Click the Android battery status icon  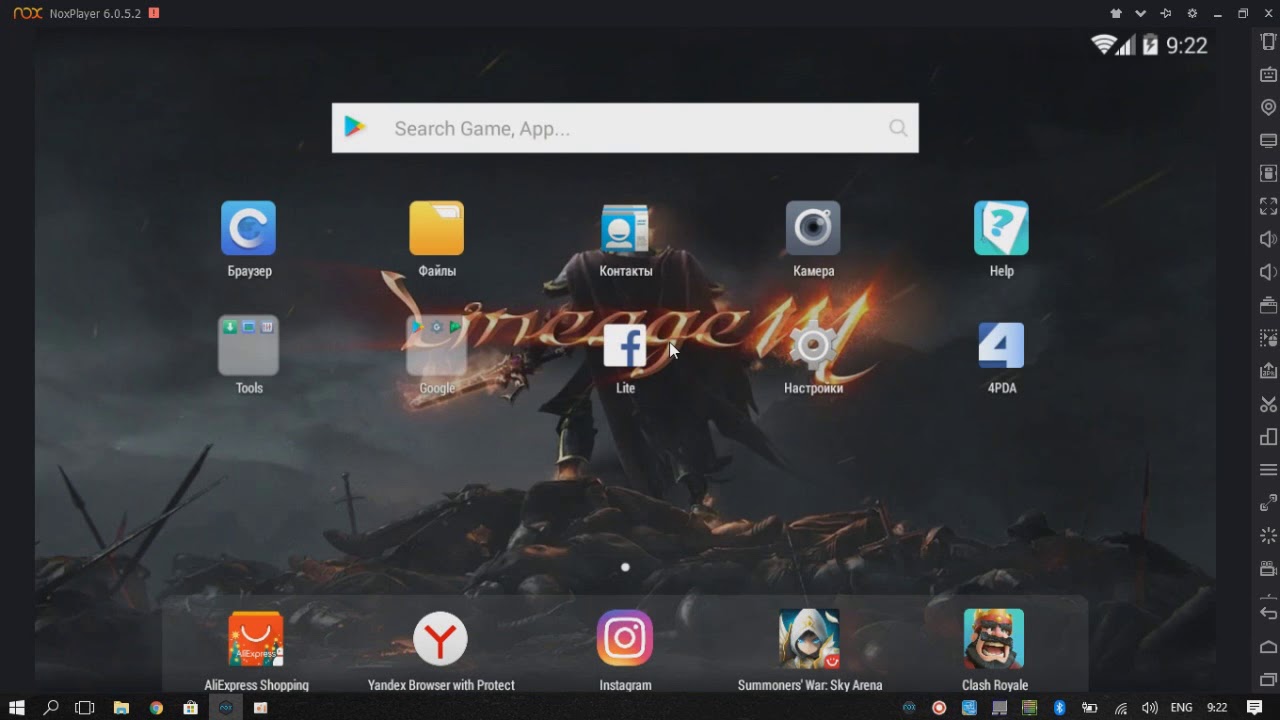(x=1150, y=44)
